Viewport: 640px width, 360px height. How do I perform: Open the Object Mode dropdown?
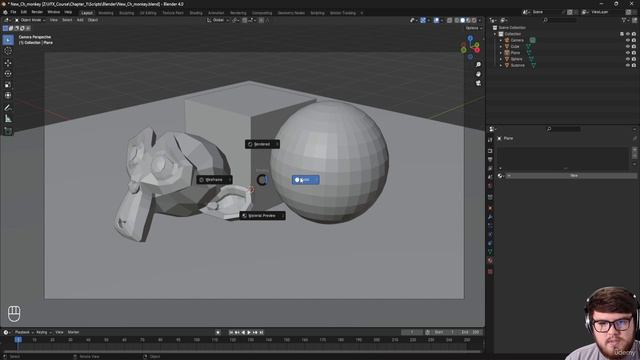click(30, 20)
